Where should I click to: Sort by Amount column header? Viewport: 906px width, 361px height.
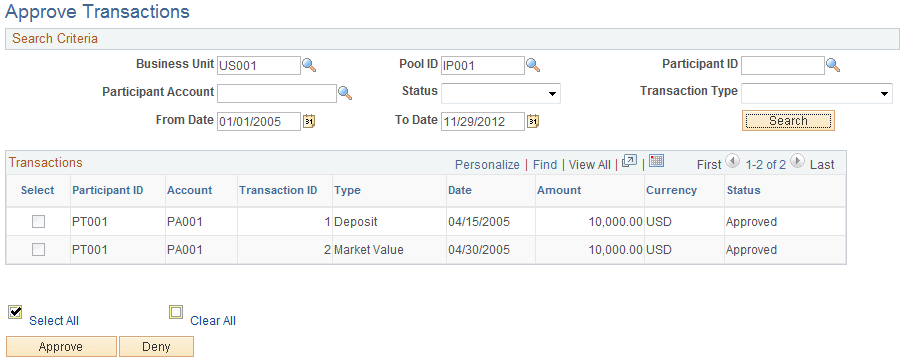point(559,190)
